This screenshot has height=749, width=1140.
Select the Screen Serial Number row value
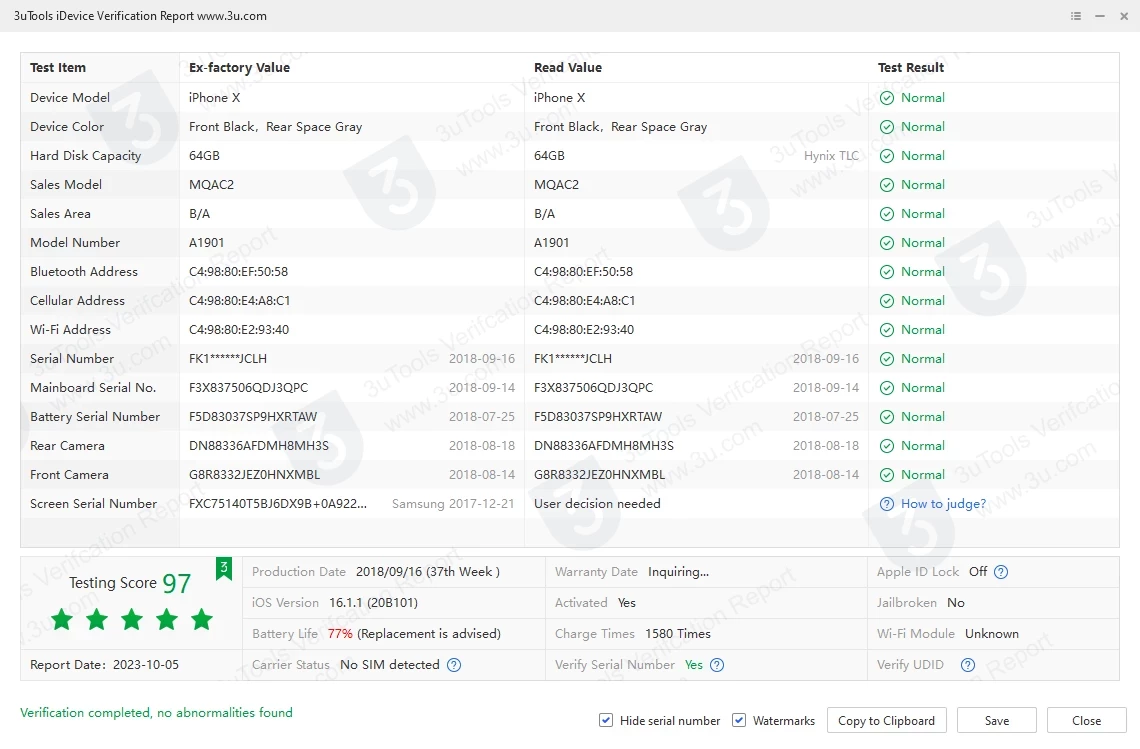click(x=278, y=504)
